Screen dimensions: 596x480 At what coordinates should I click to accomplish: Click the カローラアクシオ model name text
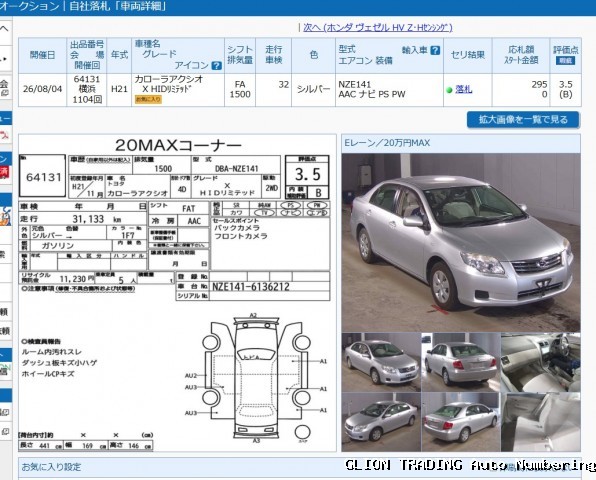[x=169, y=79]
